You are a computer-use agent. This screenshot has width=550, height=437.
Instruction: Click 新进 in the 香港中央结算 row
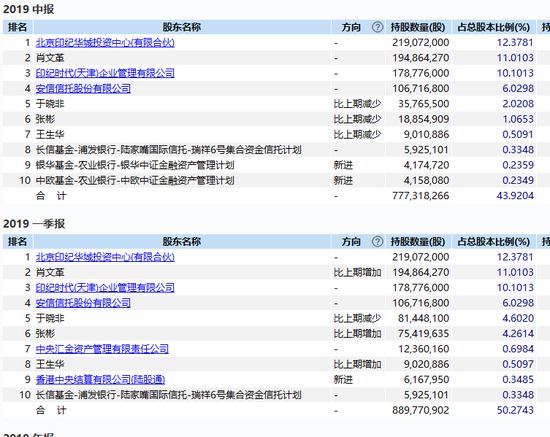tap(343, 379)
